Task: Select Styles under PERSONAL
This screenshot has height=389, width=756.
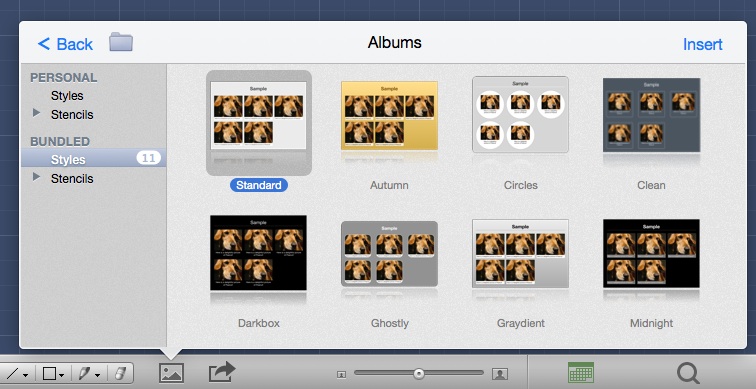Action: point(67,95)
